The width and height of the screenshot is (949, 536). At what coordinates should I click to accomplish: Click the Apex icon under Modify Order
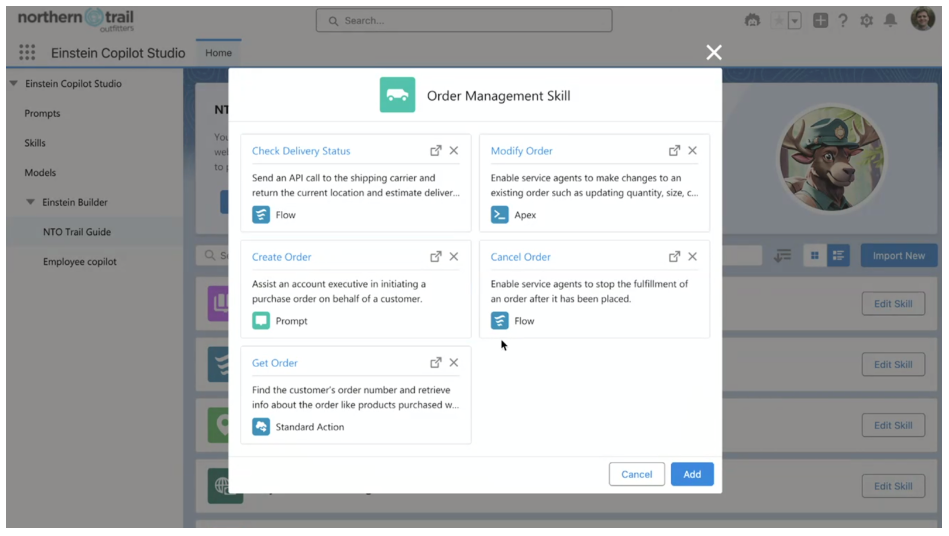(x=499, y=215)
